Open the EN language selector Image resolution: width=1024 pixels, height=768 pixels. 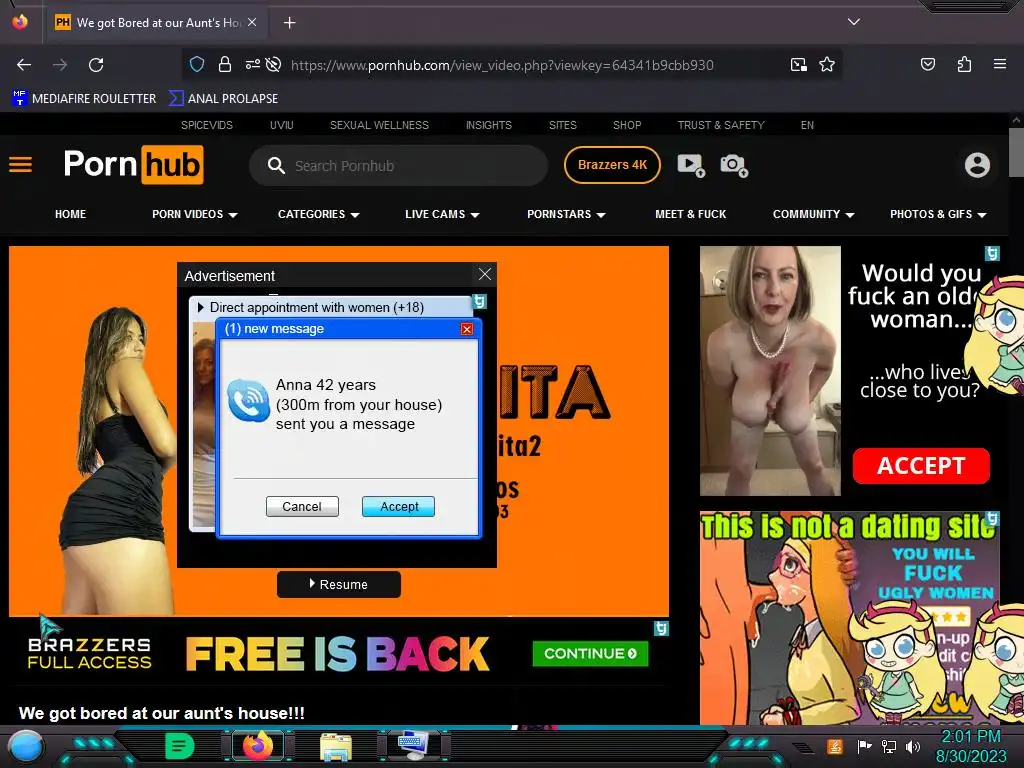pyautogui.click(x=807, y=125)
